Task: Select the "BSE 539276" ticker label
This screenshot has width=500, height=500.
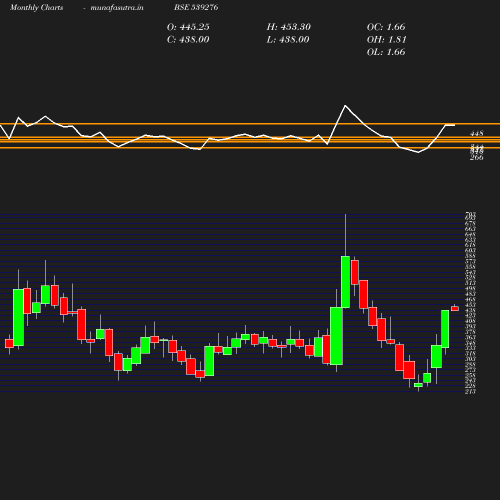Action: coord(196,7)
